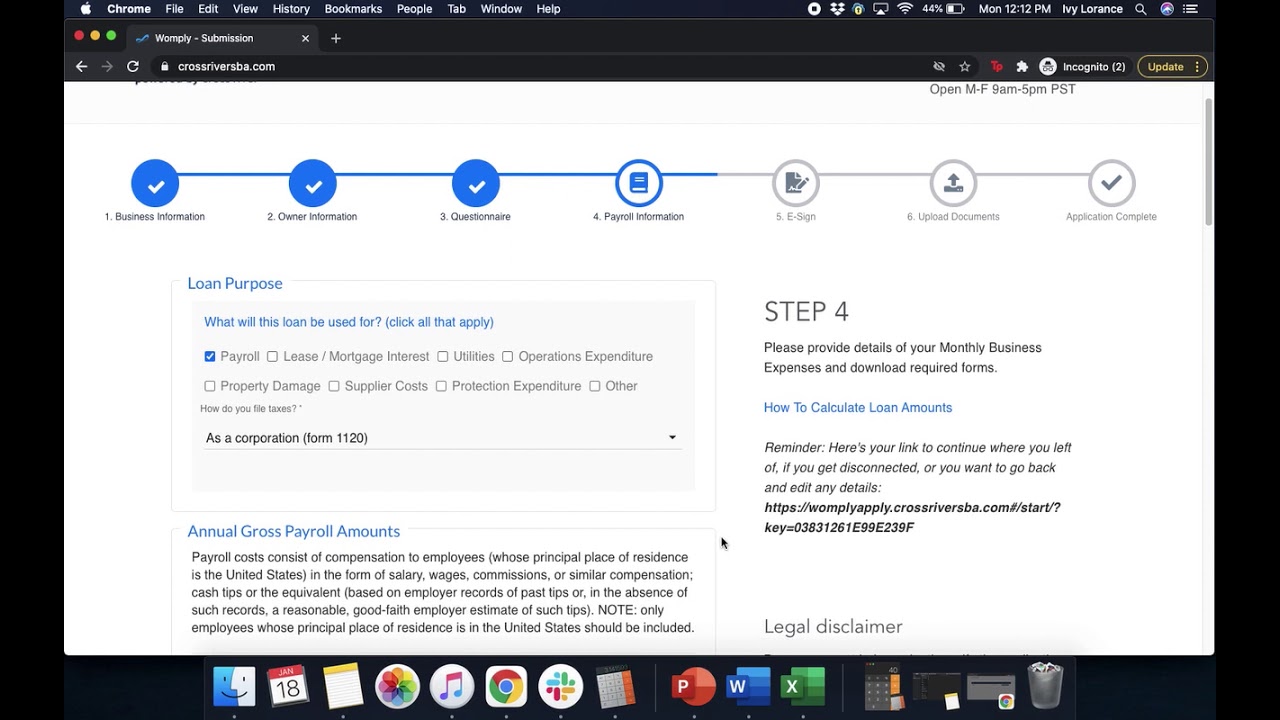Image resolution: width=1280 pixels, height=720 pixels.
Task: Open the Chrome menu in the menu bar
Action: [x=129, y=9]
